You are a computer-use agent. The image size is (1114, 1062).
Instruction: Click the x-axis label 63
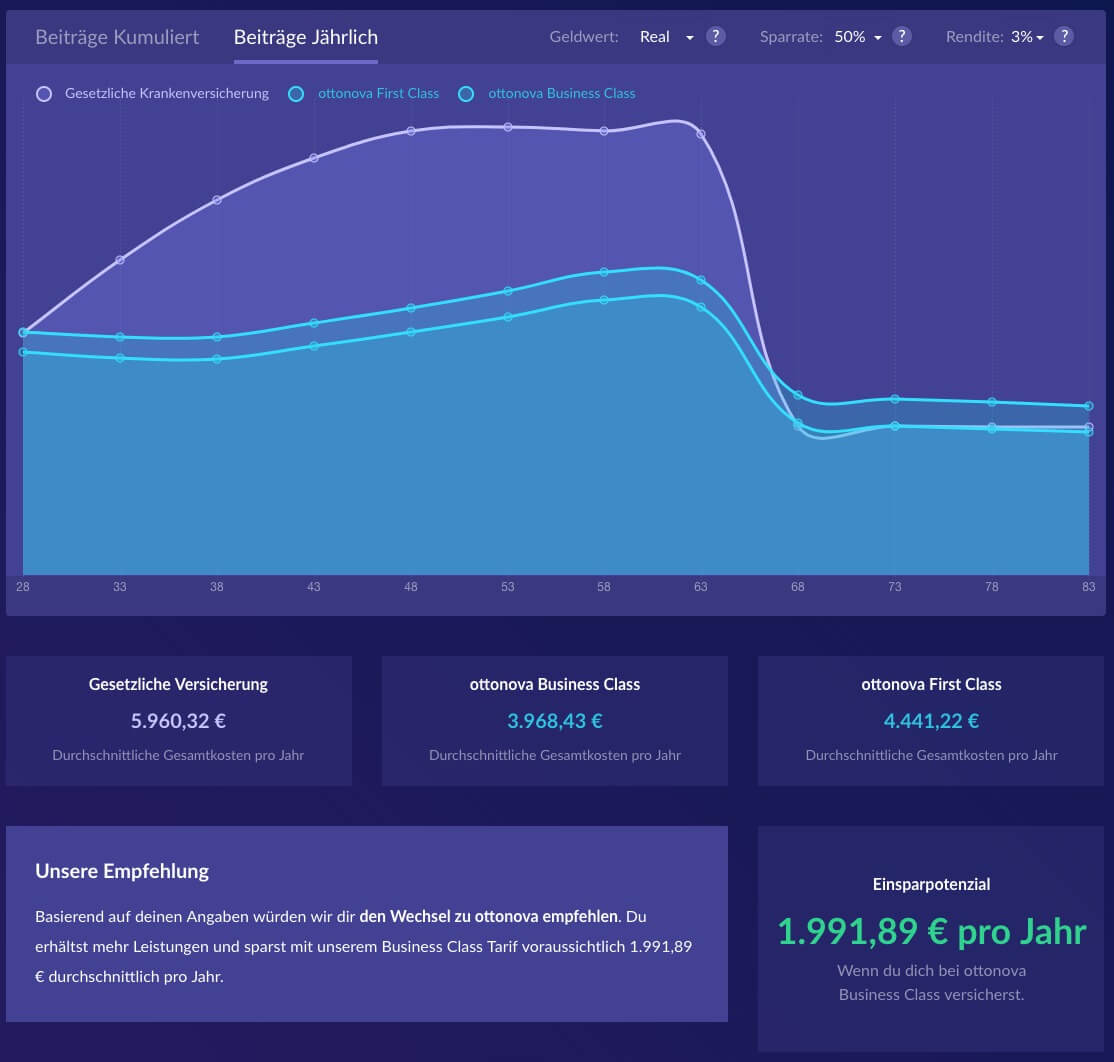tap(701, 587)
